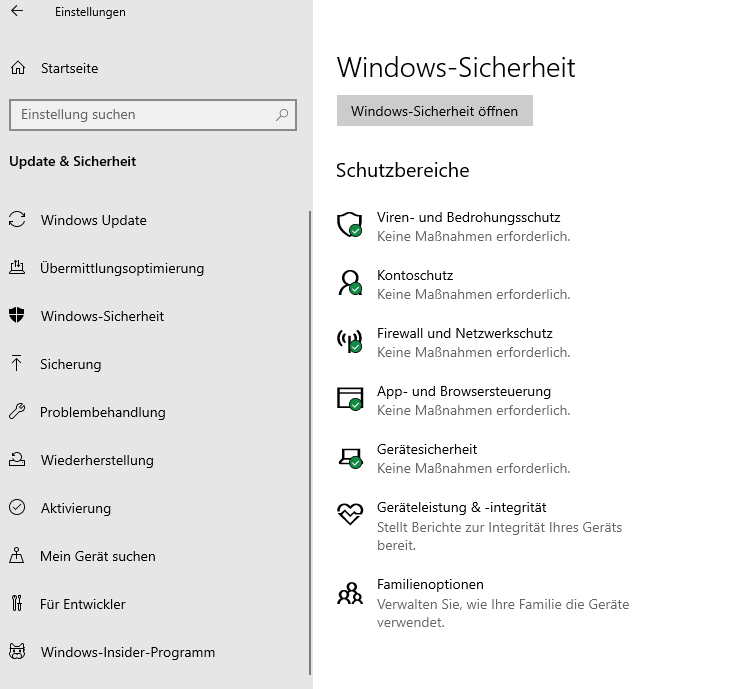The width and height of the screenshot is (734, 689).
Task: Click the Windows Update sync arrows icon
Action: [17, 220]
